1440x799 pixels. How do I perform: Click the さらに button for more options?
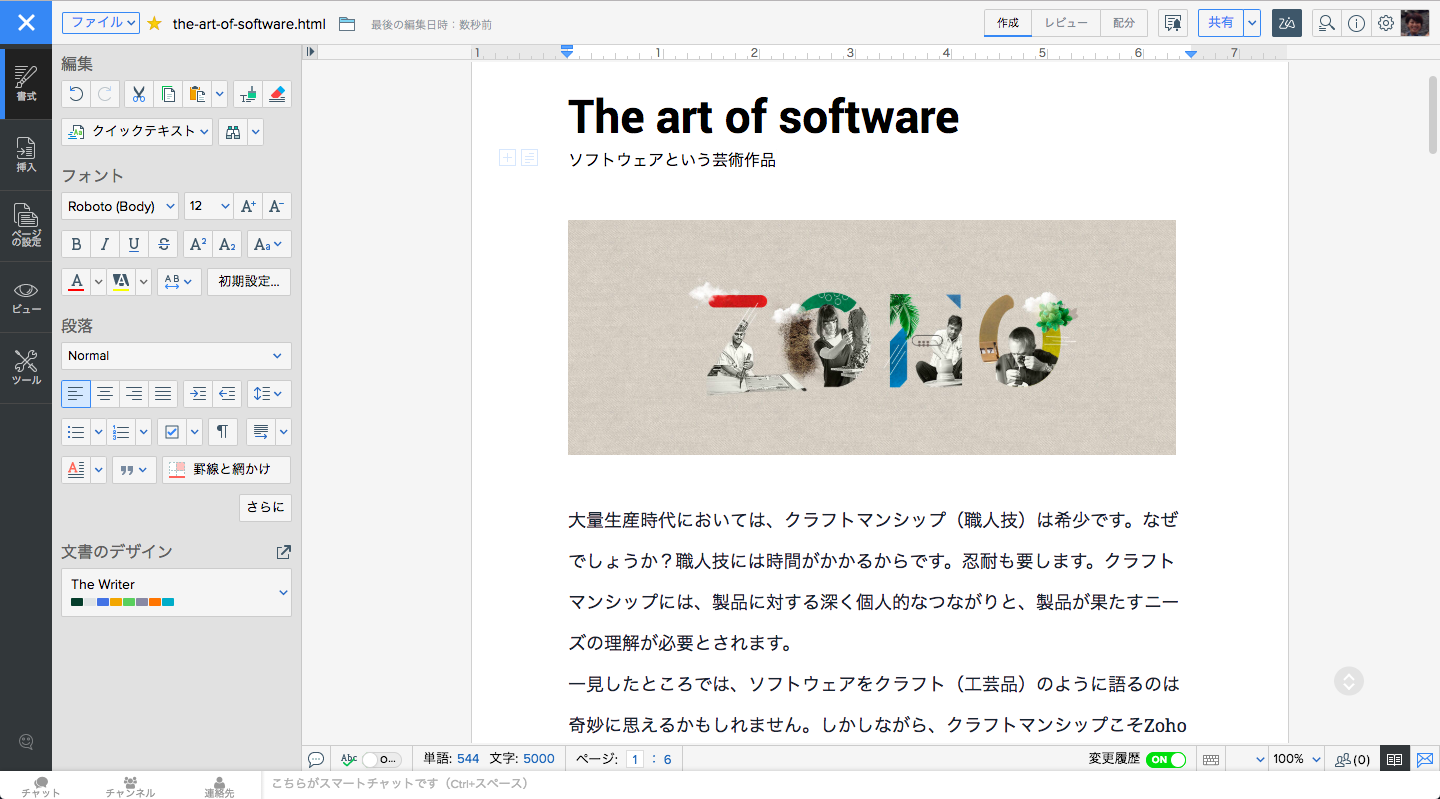pos(266,508)
